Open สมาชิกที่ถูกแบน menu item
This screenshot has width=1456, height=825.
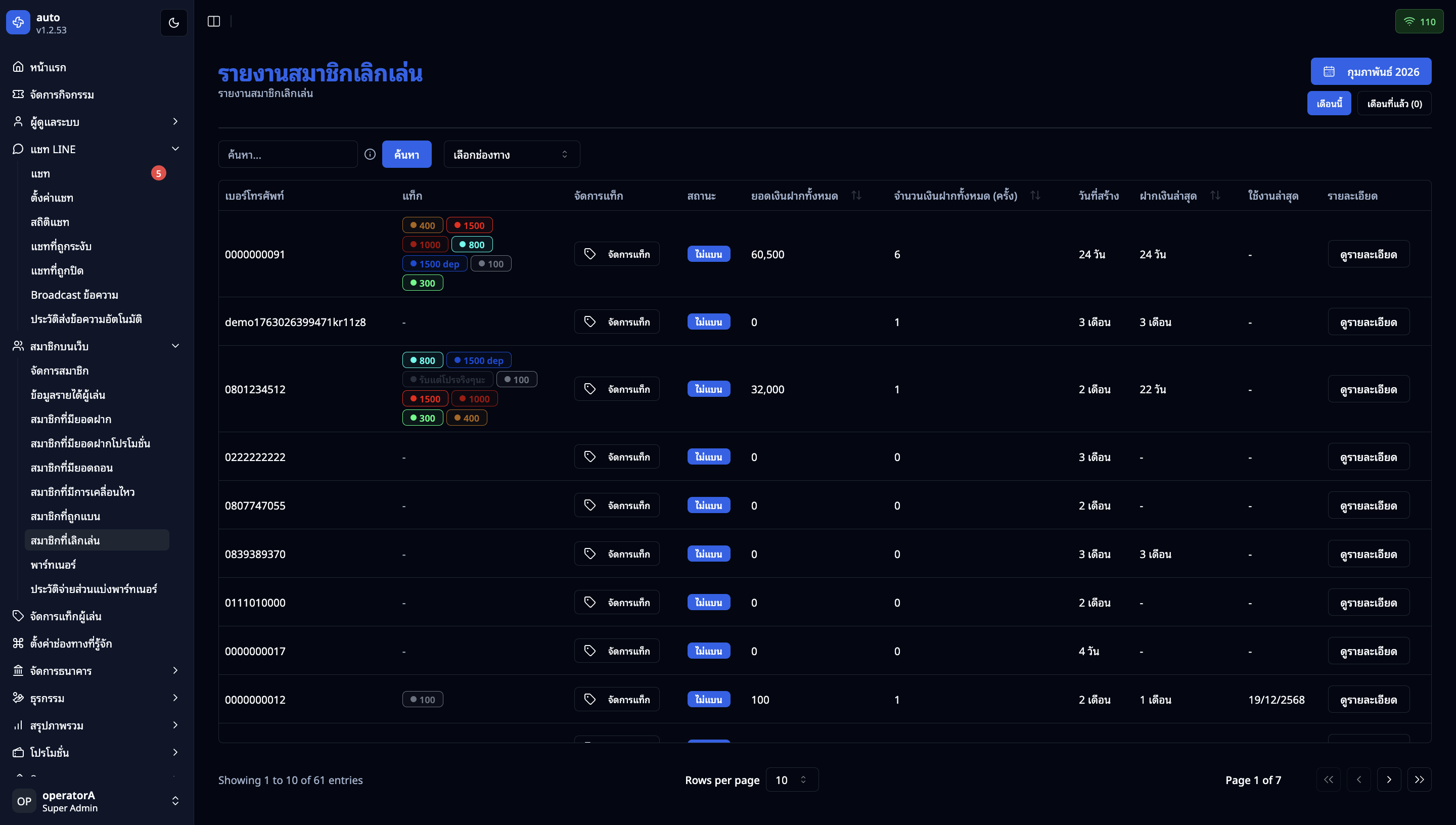65,516
